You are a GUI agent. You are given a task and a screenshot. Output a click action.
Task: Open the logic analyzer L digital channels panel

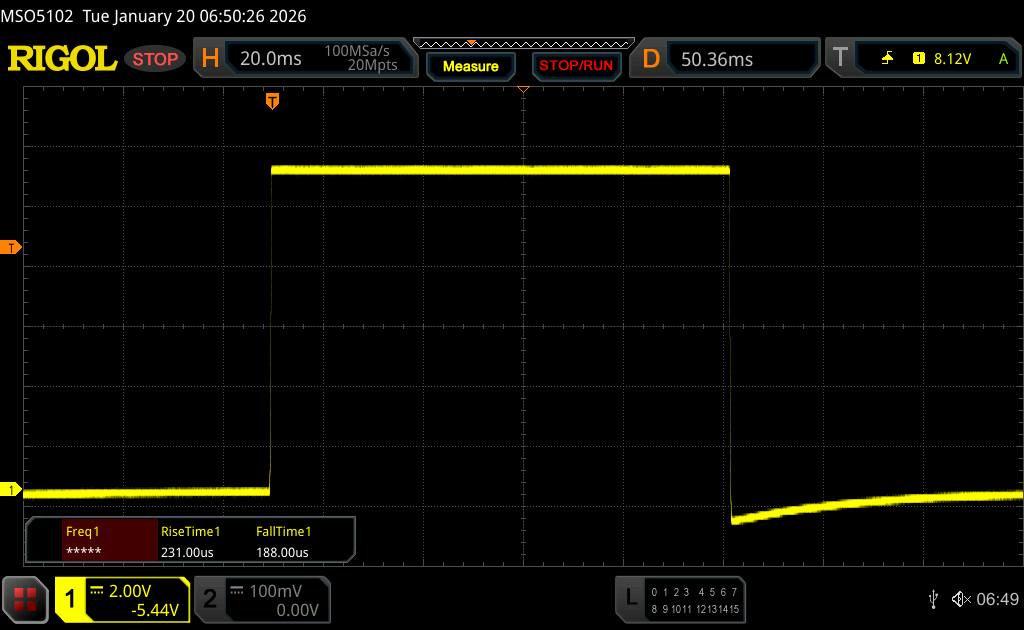point(630,598)
